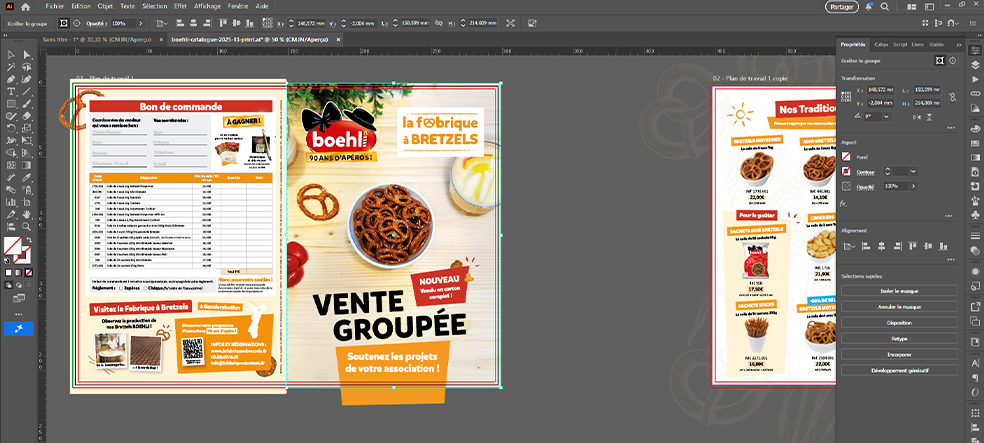Select the Eraser tool
This screenshot has width=984, height=443.
[26, 116]
